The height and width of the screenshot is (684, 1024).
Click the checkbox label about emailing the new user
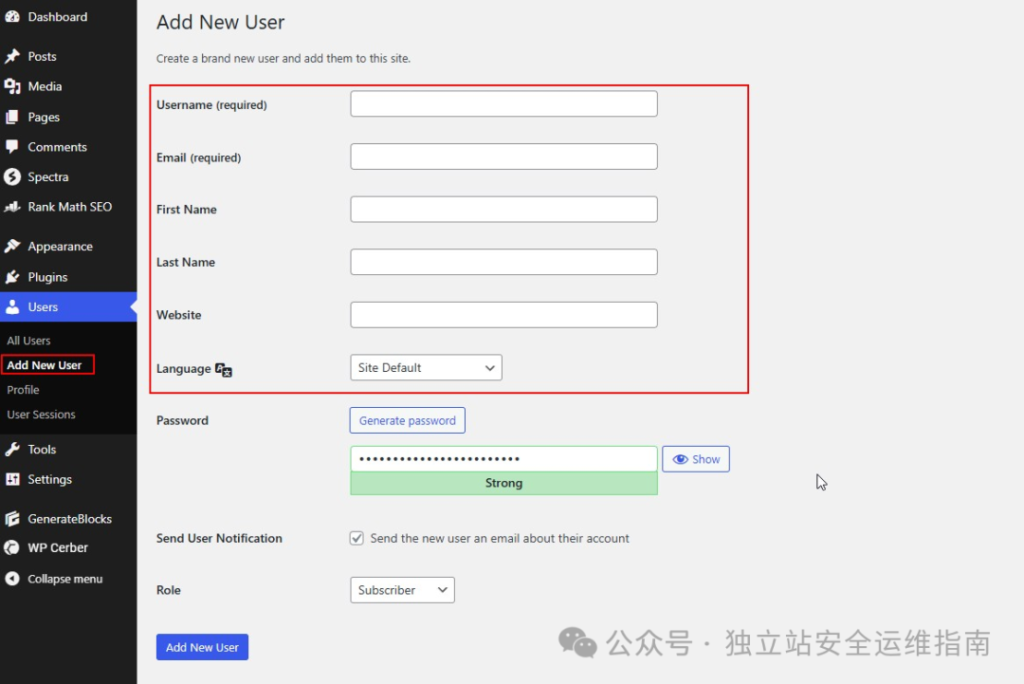point(500,538)
